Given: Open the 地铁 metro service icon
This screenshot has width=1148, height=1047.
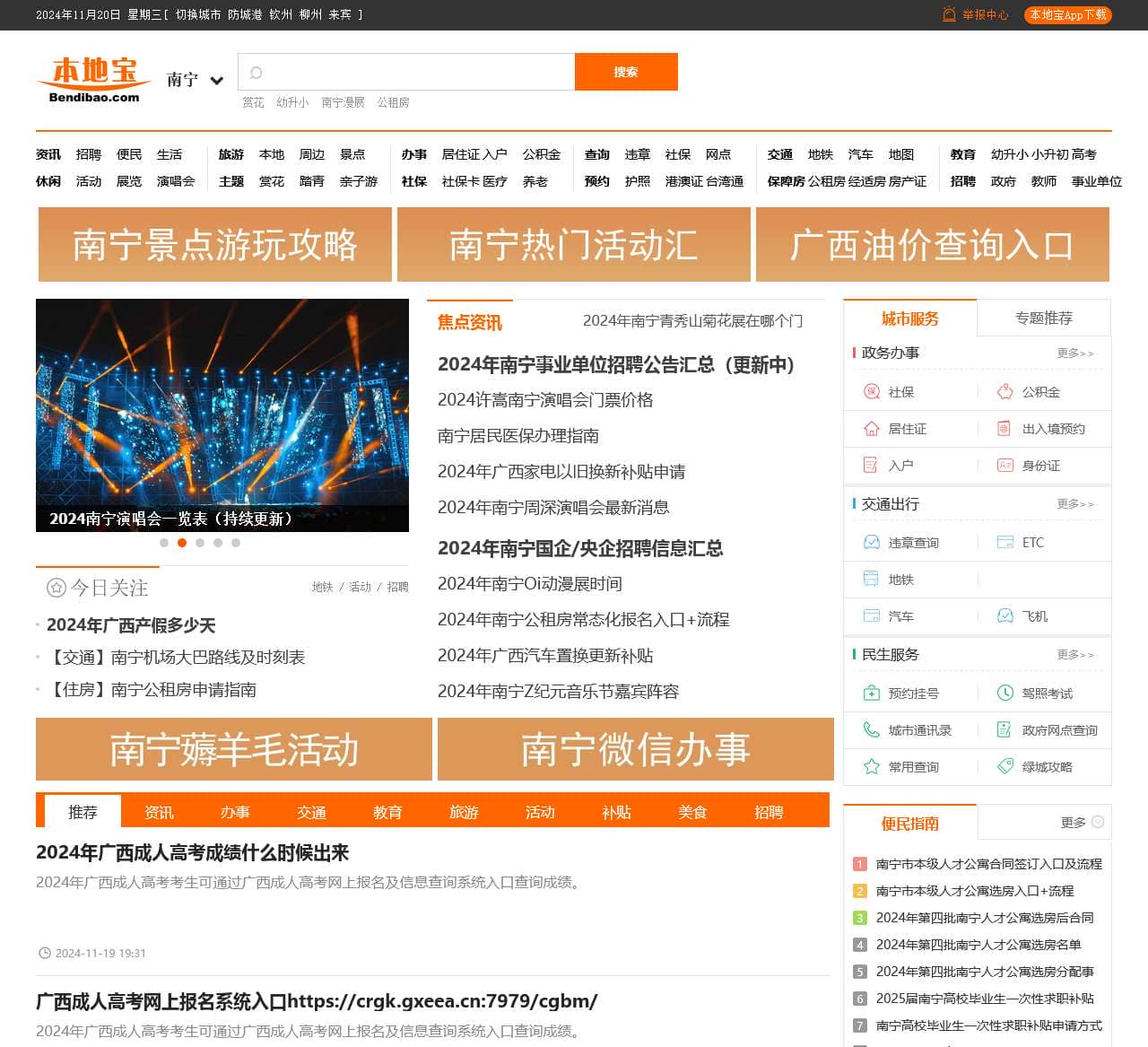Looking at the screenshot, I should [870, 580].
